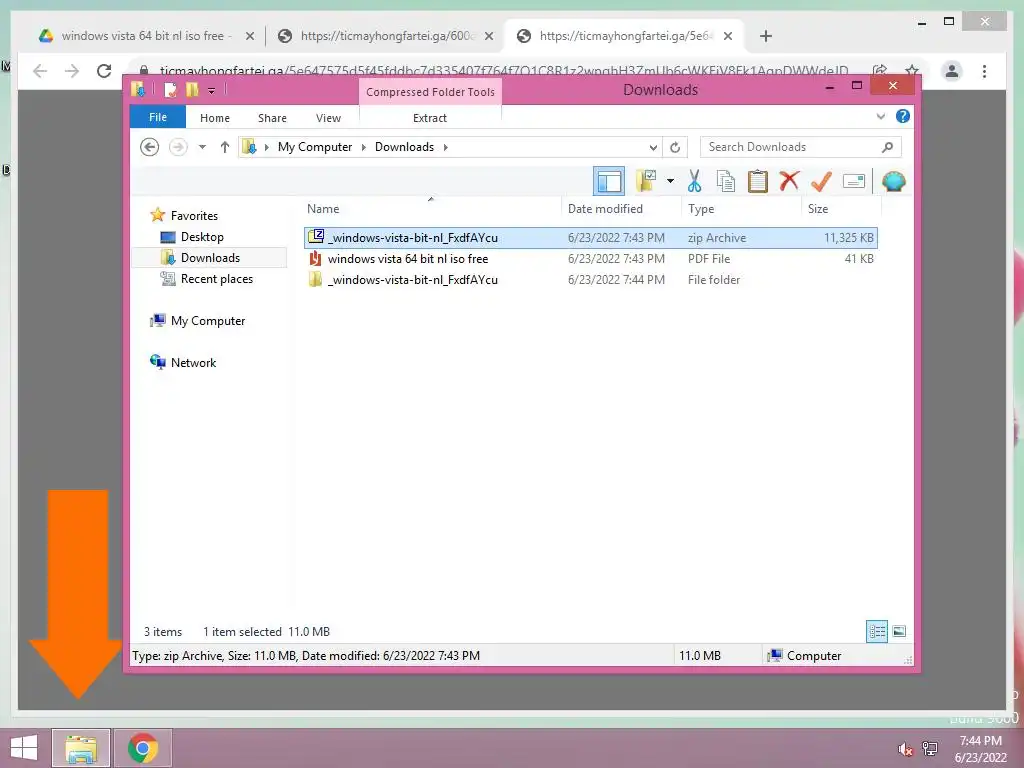1024x768 pixels.
Task: Open Explorer help question mark
Action: (x=903, y=116)
